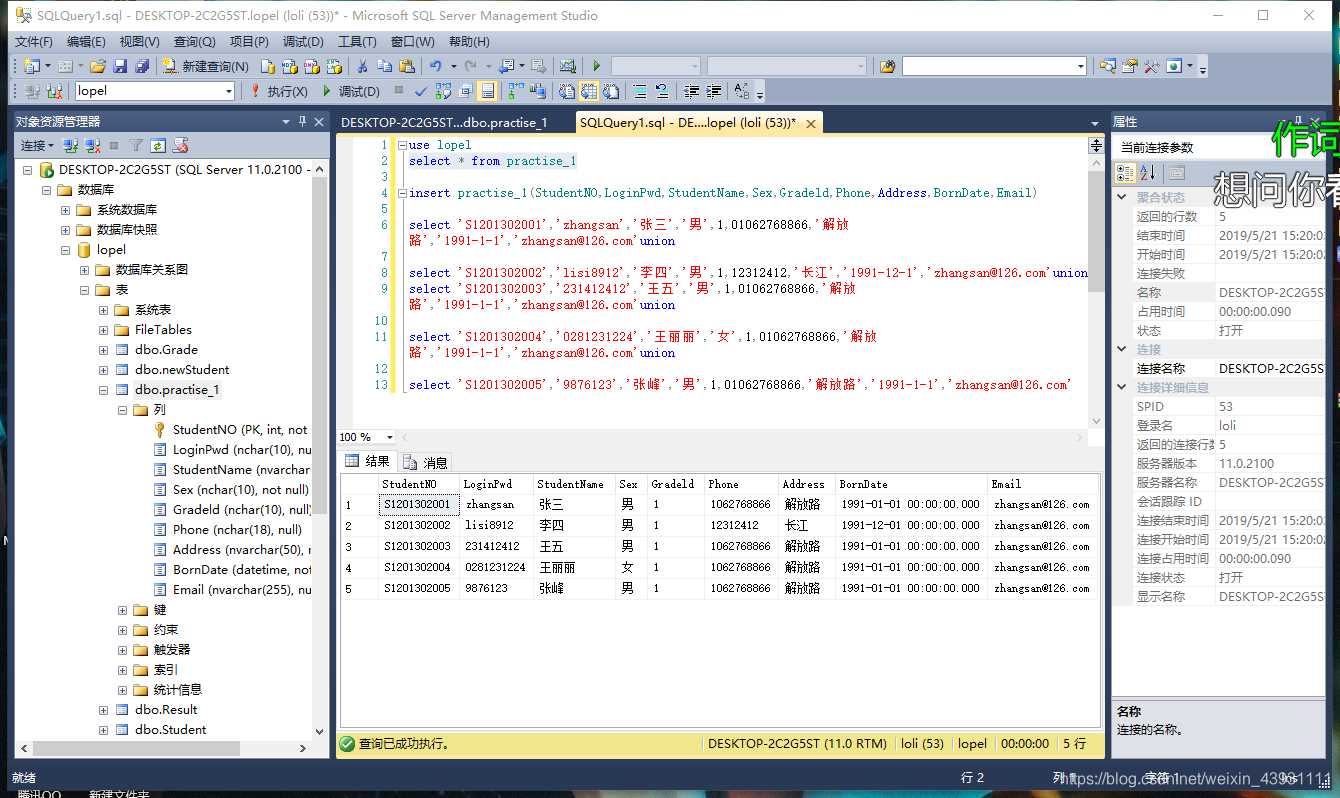Undo the last edit with undo arrow

click(436, 66)
